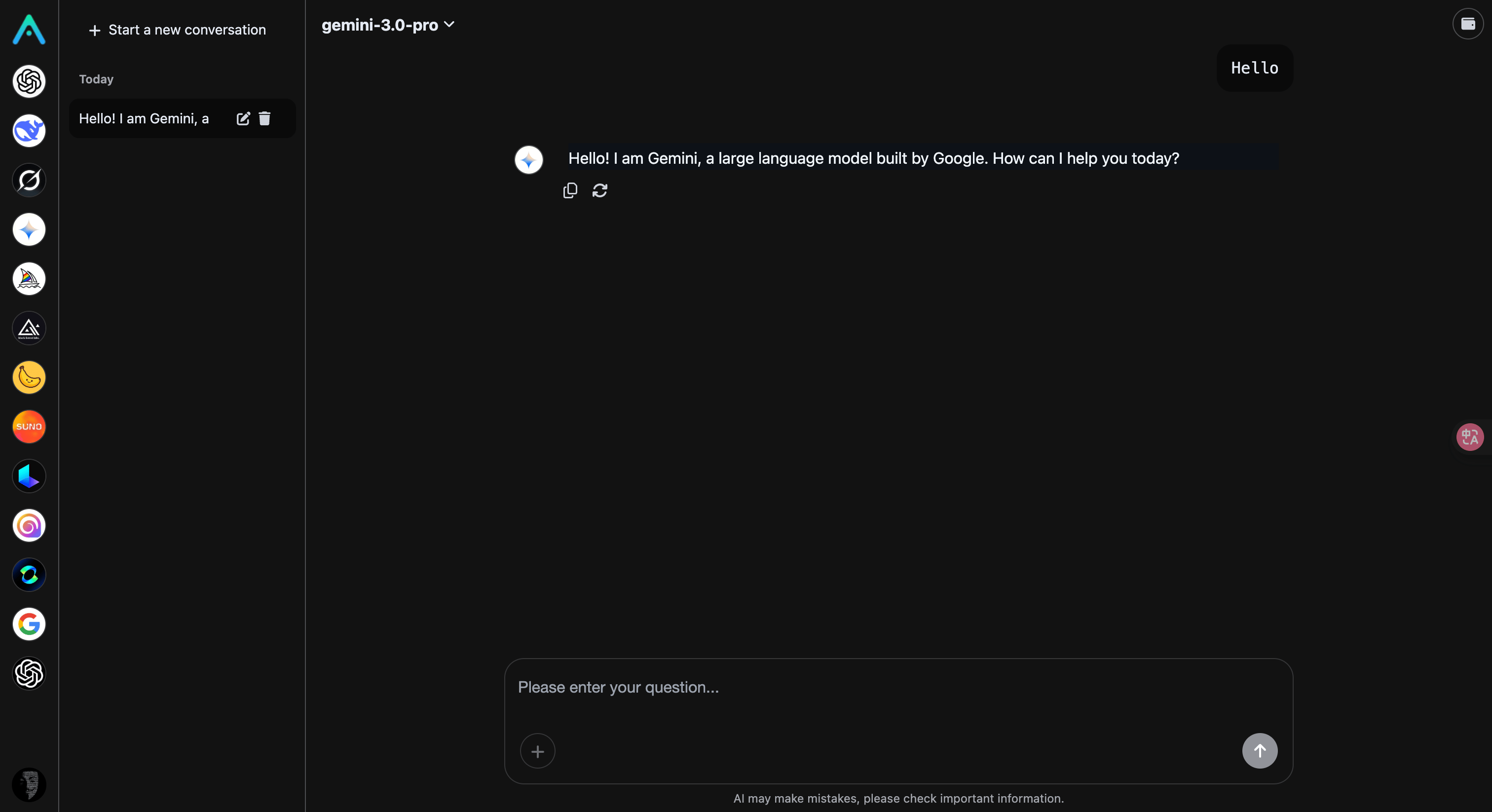Send the current message

coord(1260,751)
